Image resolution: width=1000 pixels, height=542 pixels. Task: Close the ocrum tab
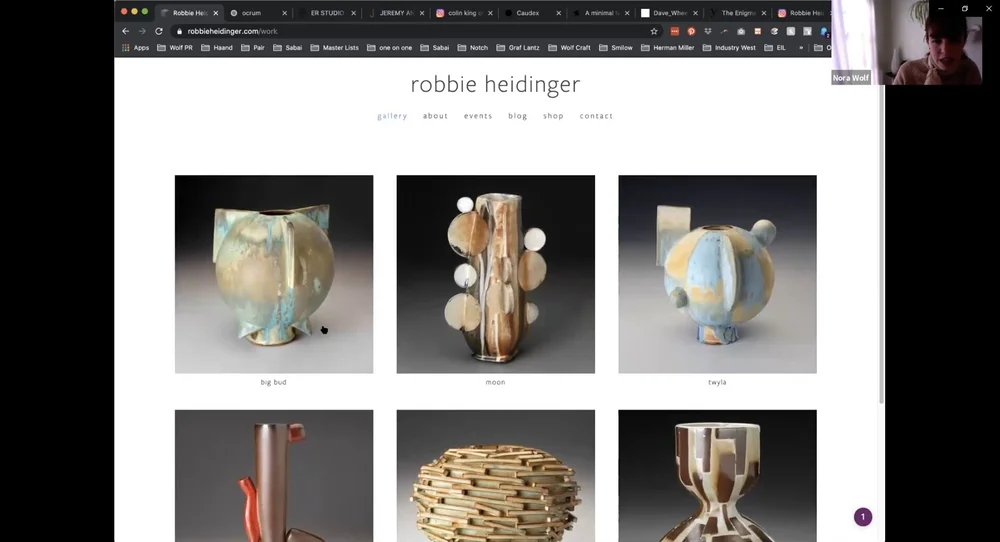(x=284, y=13)
